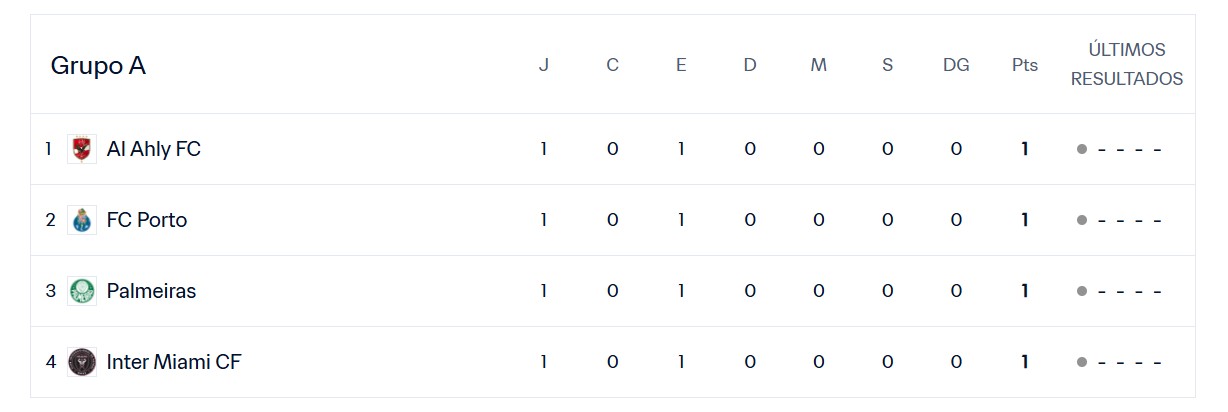Click the Pts column header
Screen dimensions: 1228x412
click(x=1025, y=65)
